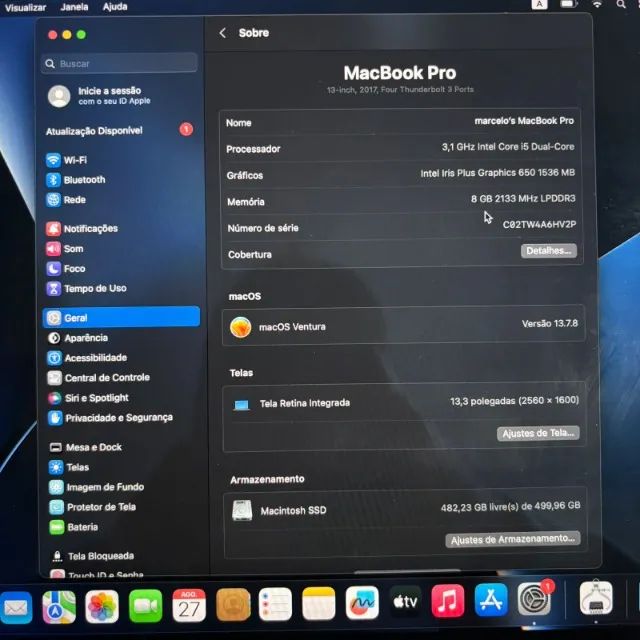Open Bluetooth settings in sidebar
The width and height of the screenshot is (640, 640).
[x=76, y=180]
